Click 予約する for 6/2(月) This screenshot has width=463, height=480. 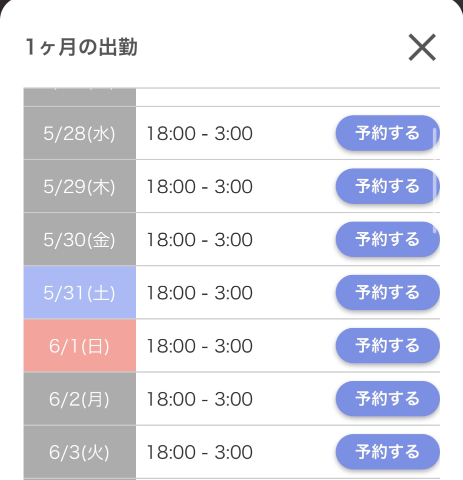387,399
